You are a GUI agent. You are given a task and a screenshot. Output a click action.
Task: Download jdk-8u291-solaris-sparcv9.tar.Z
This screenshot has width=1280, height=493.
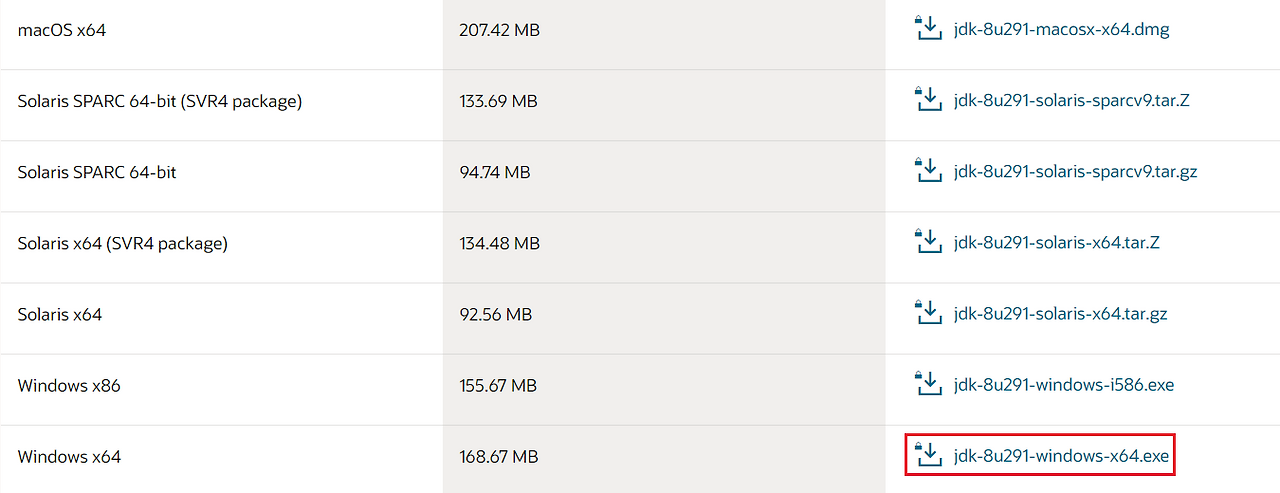click(1071, 100)
